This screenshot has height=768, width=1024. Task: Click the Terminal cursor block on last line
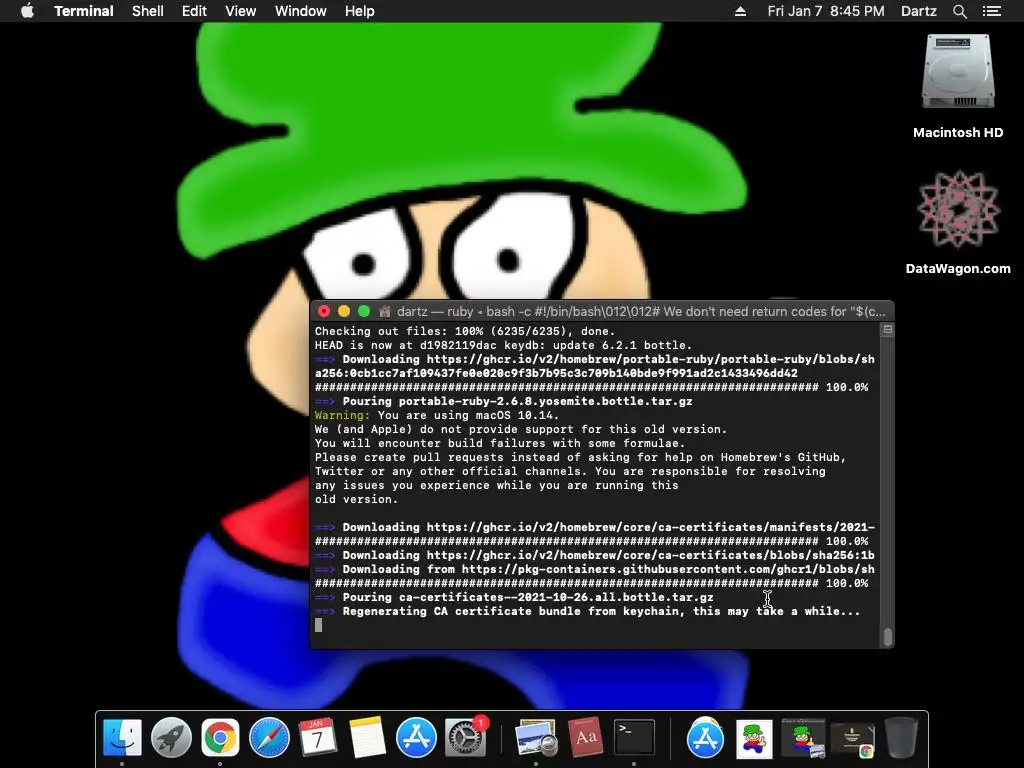319,625
